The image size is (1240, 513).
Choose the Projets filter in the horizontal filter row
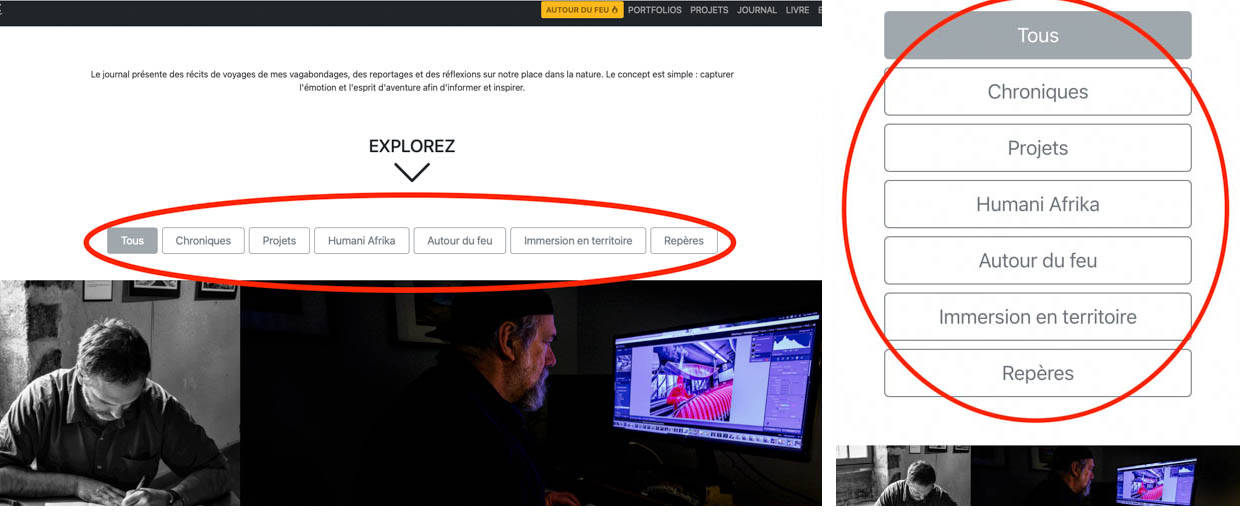tap(279, 241)
